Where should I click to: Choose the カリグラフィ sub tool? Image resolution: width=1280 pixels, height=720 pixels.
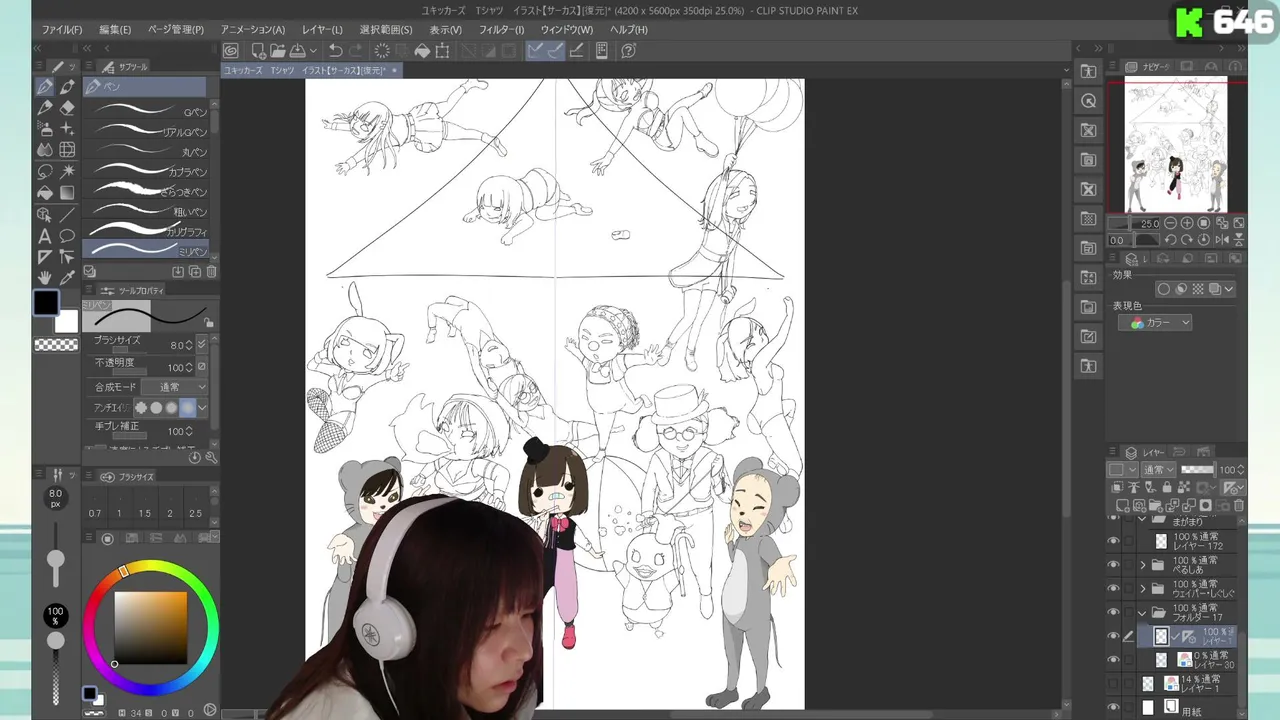tap(146, 231)
